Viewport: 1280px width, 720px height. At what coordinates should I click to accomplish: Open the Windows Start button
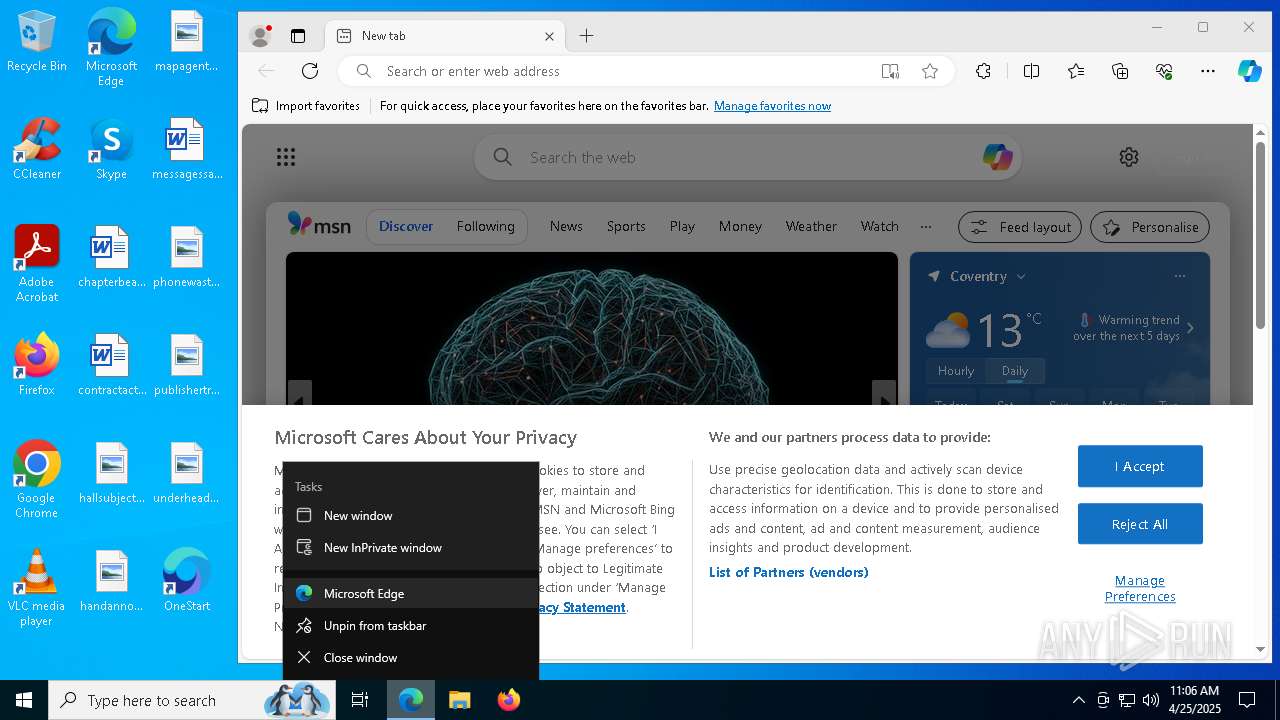point(24,700)
